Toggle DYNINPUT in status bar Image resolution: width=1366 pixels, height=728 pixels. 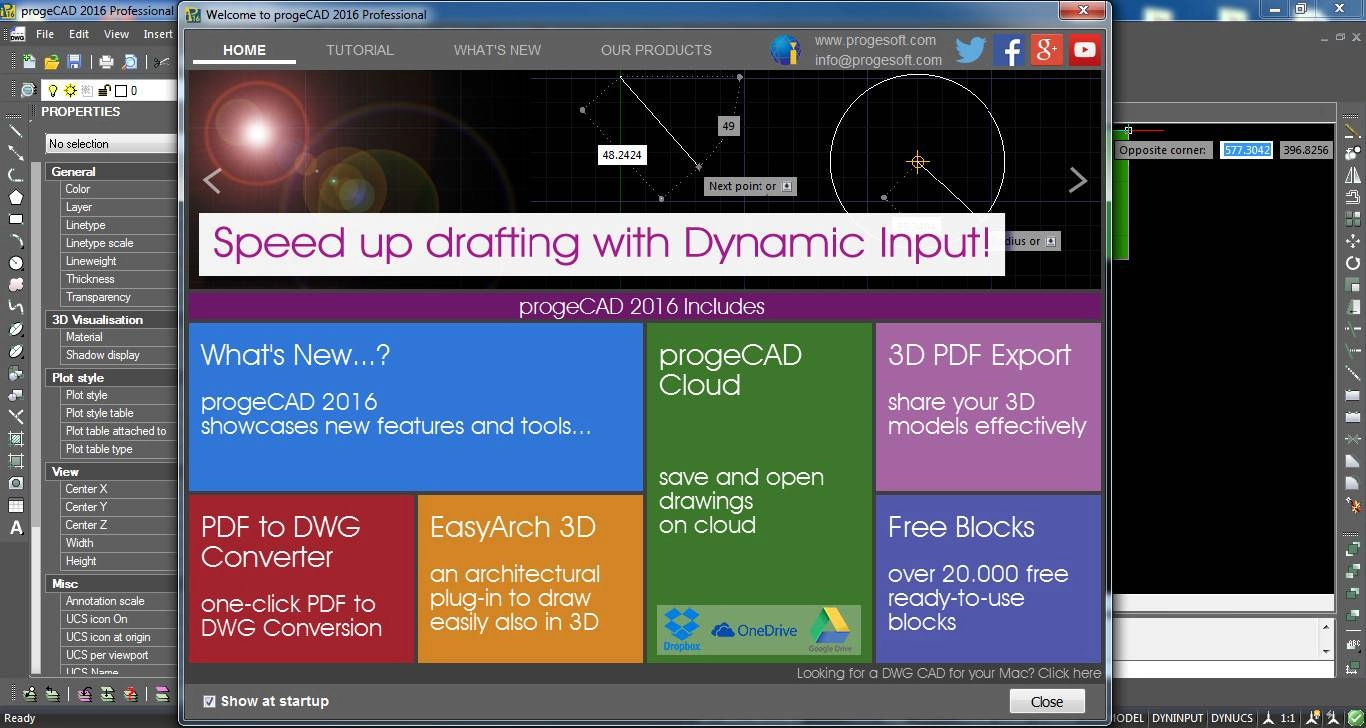click(x=1177, y=718)
